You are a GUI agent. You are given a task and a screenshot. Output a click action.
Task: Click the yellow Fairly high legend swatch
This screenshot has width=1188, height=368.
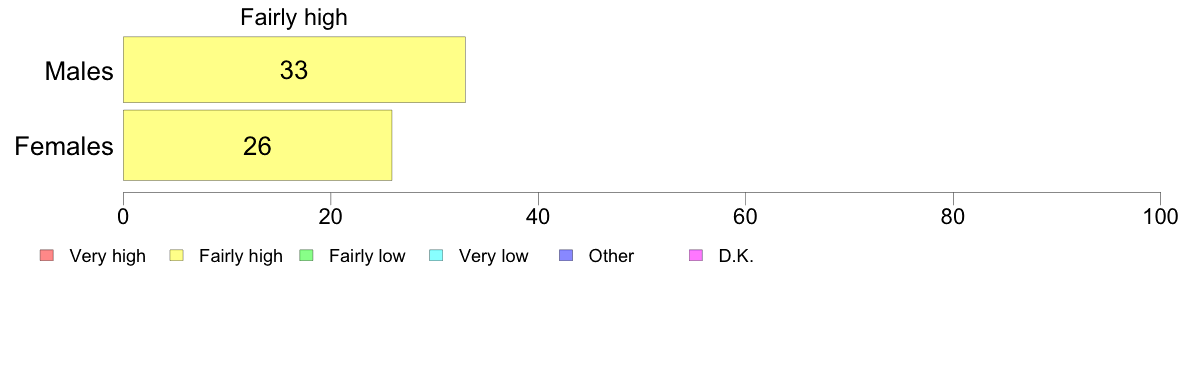tap(175, 256)
